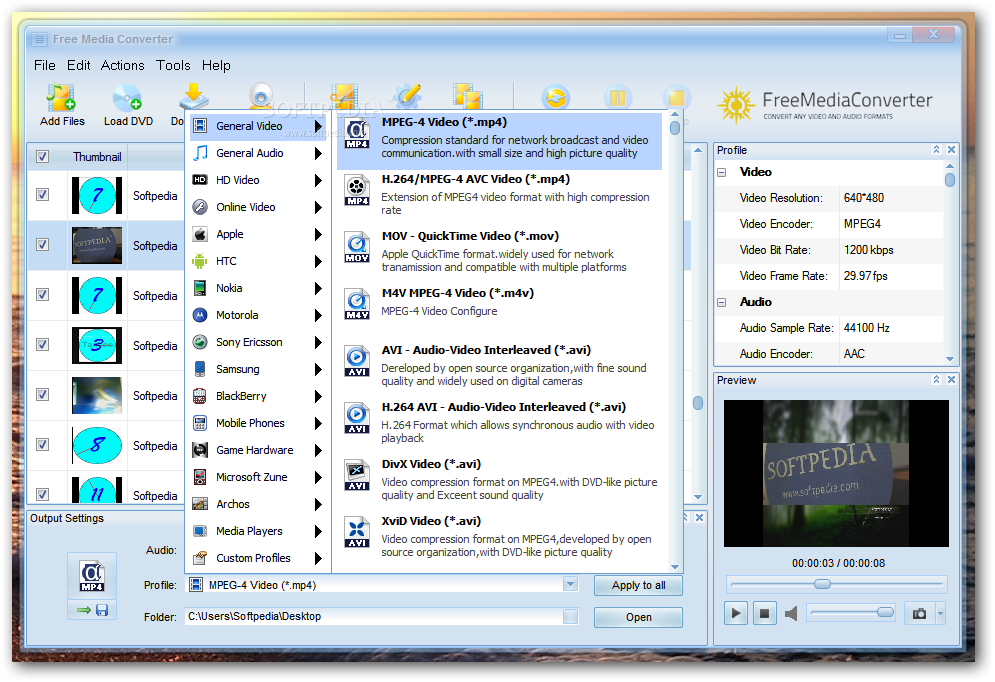Click the preview seek slider handle
This screenshot has width=995, height=682.
click(x=822, y=584)
